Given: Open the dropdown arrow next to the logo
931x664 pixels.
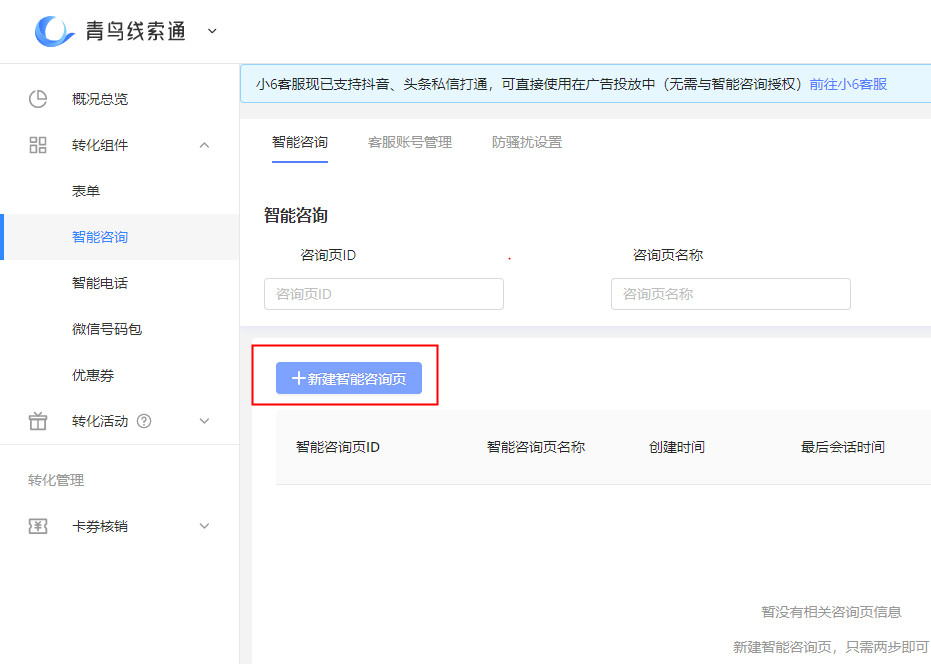Looking at the screenshot, I should coord(211,31).
